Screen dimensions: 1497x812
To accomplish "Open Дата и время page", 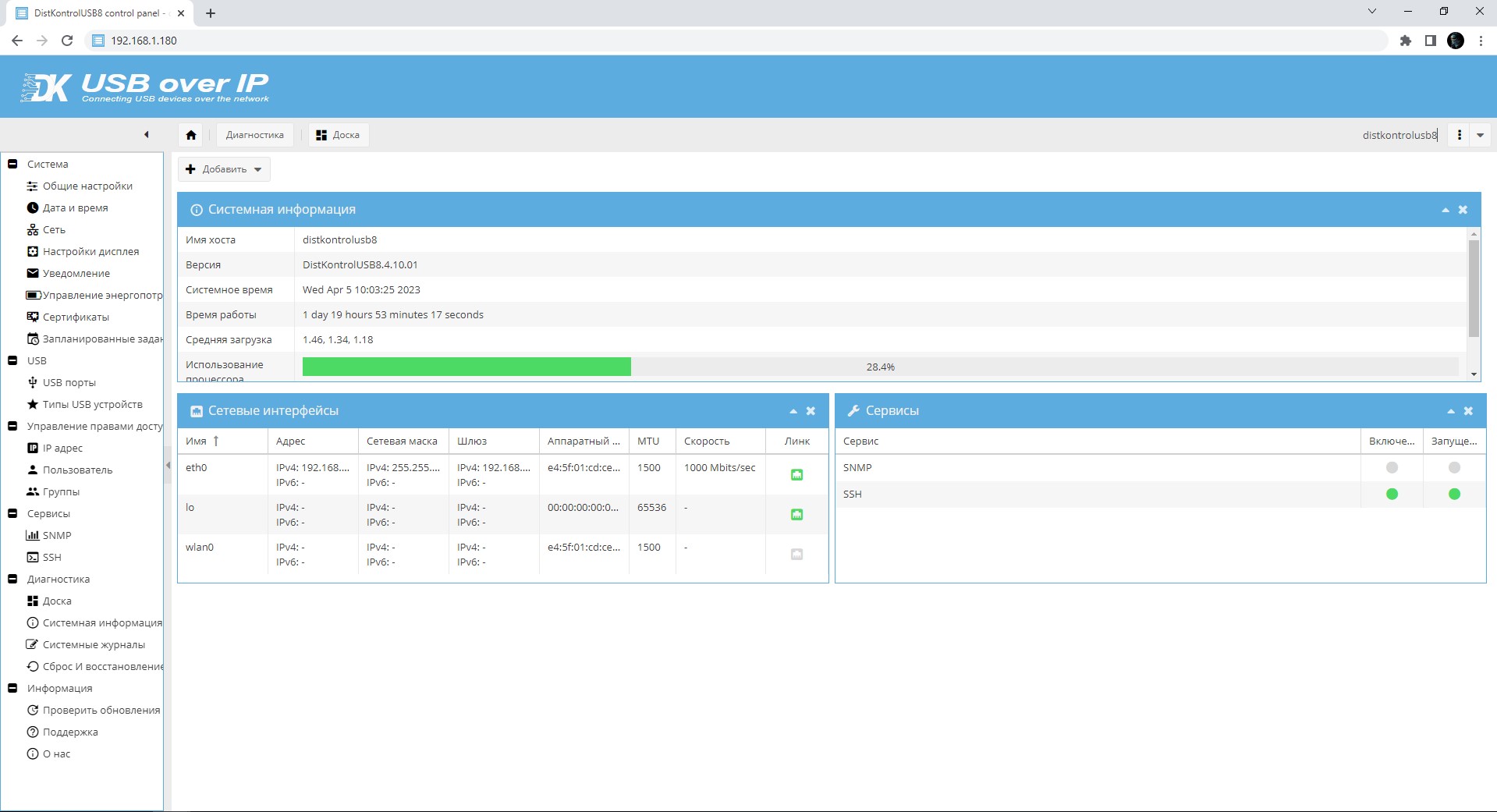I will (75, 207).
